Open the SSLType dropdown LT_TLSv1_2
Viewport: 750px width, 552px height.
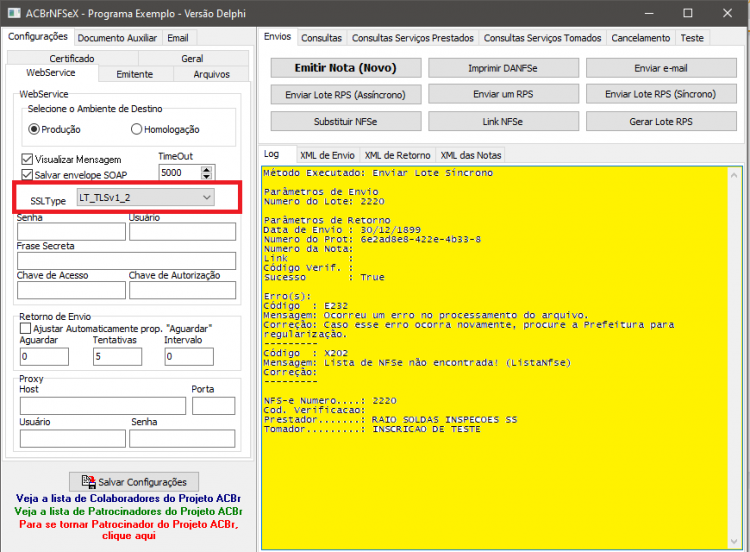(145, 197)
